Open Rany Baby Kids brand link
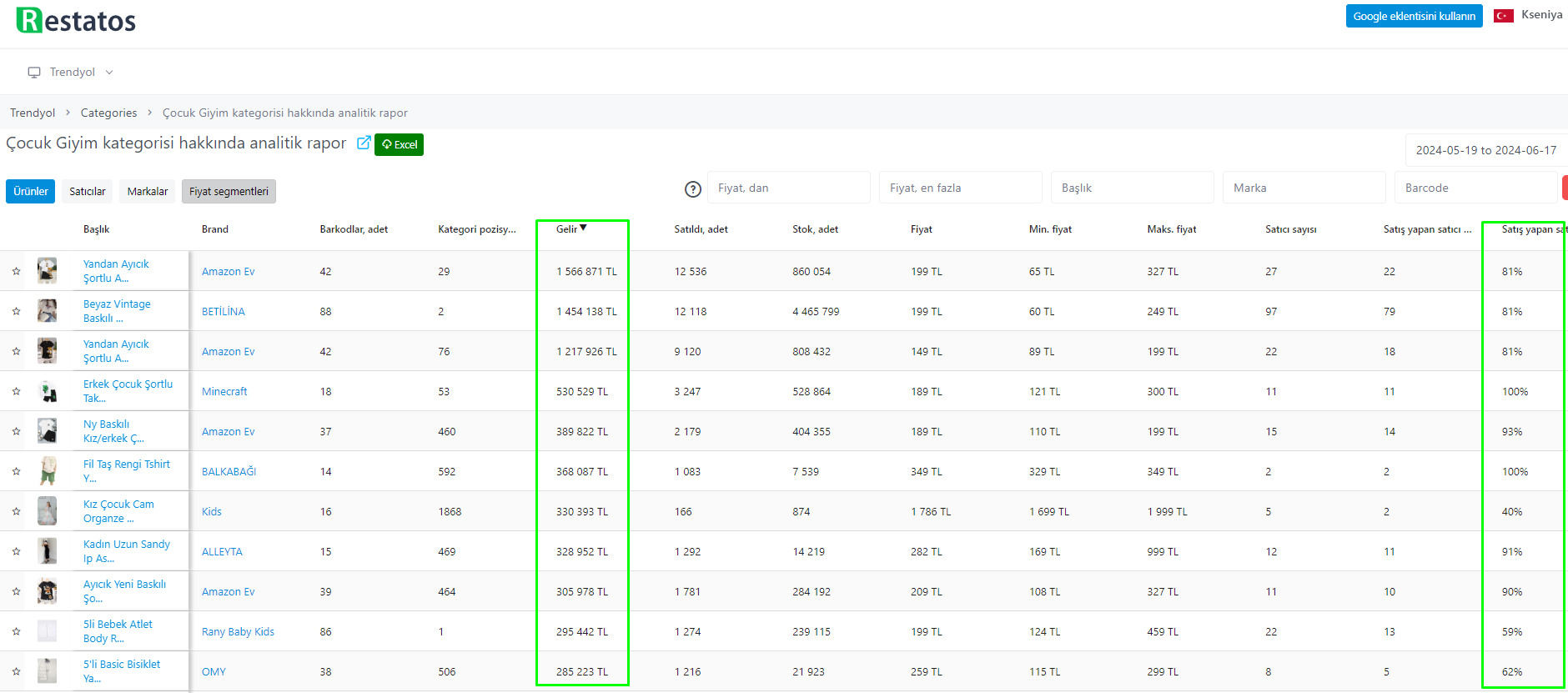 (x=238, y=632)
